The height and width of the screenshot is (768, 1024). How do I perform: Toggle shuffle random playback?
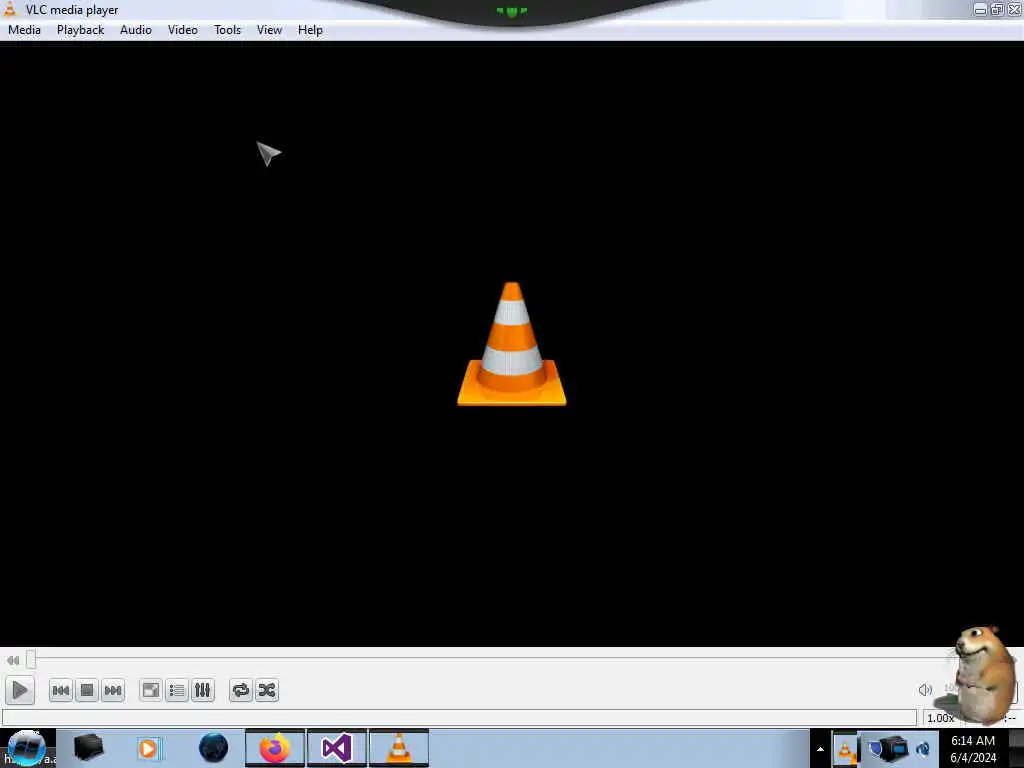pyautogui.click(x=266, y=690)
